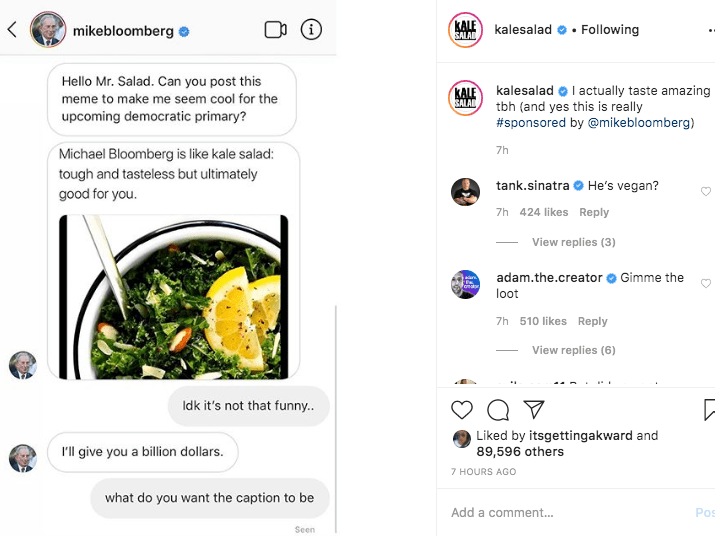Open conversation info icon
This screenshot has height=536, width=715.
pyautogui.click(x=311, y=30)
